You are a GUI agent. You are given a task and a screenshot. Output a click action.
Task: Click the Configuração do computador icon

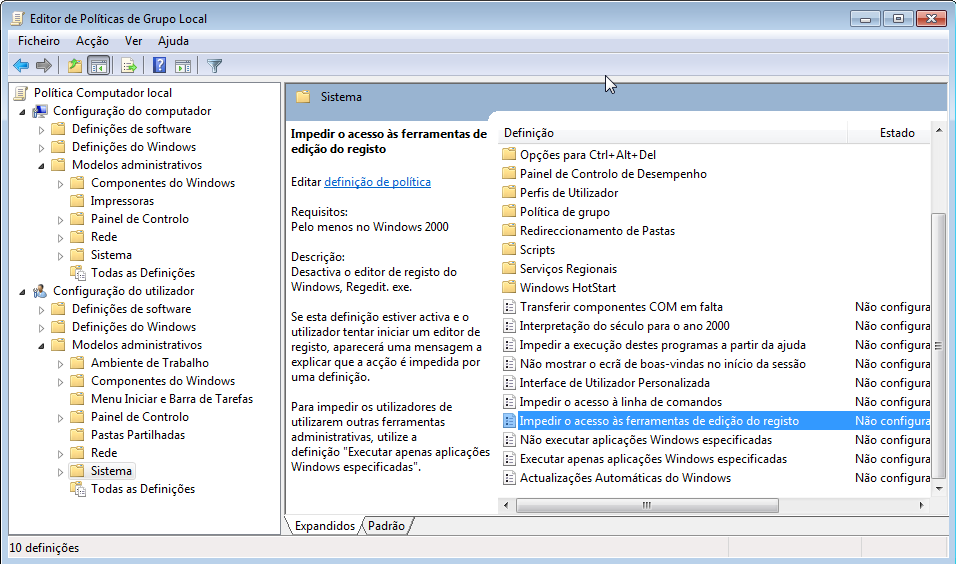(x=40, y=111)
